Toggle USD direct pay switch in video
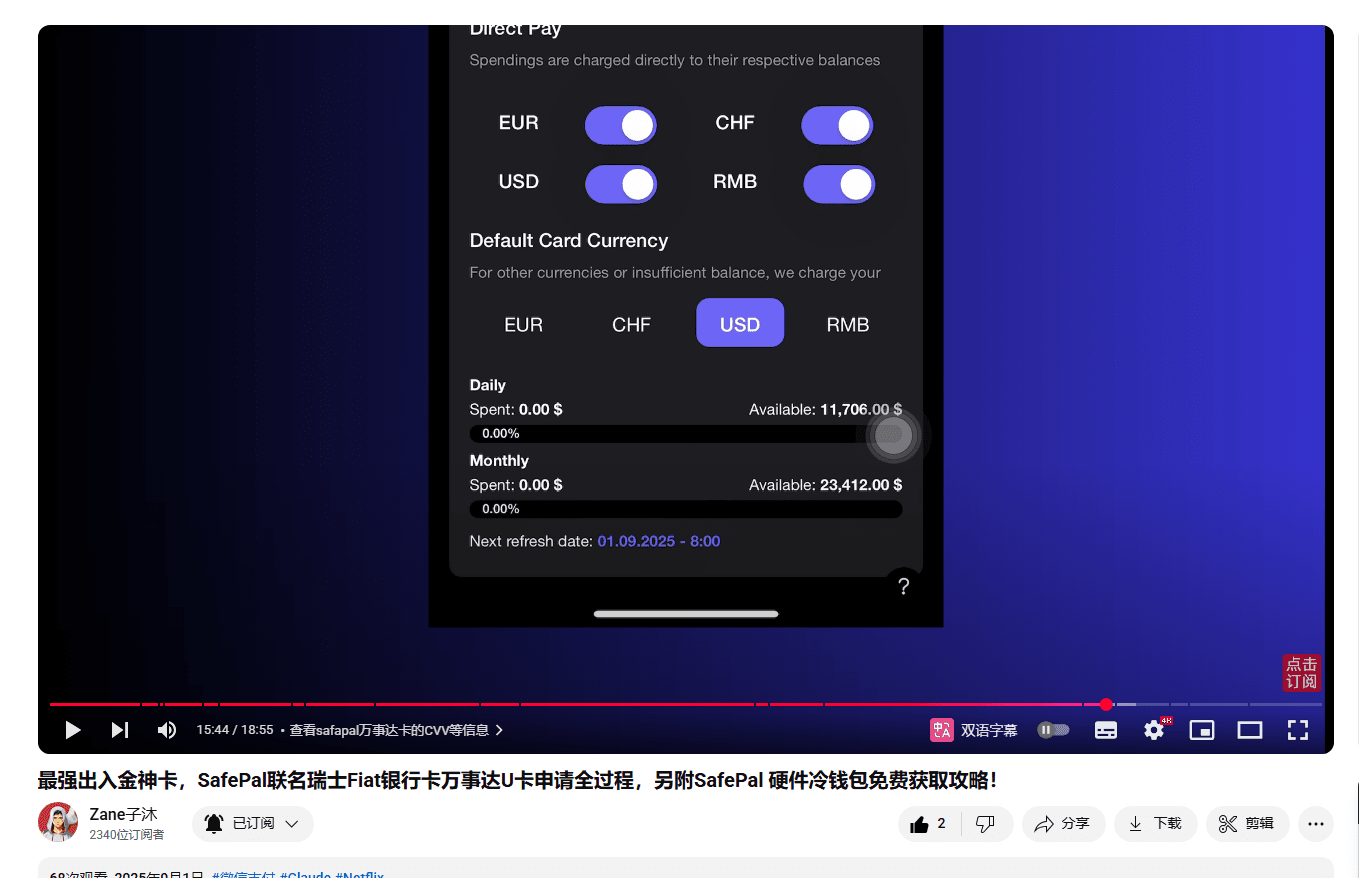Screen dimensions: 1359x878 [621, 184]
